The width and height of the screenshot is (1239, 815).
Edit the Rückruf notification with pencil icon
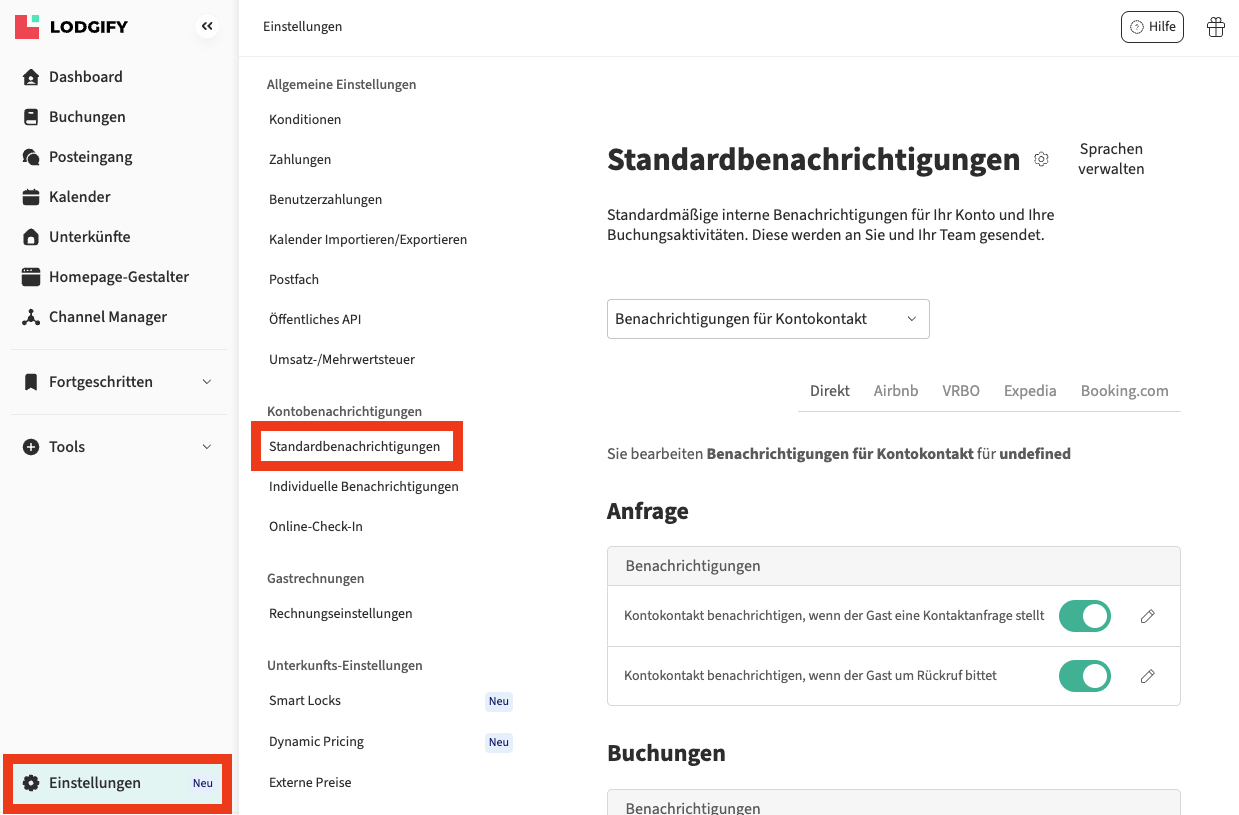[x=1147, y=676]
